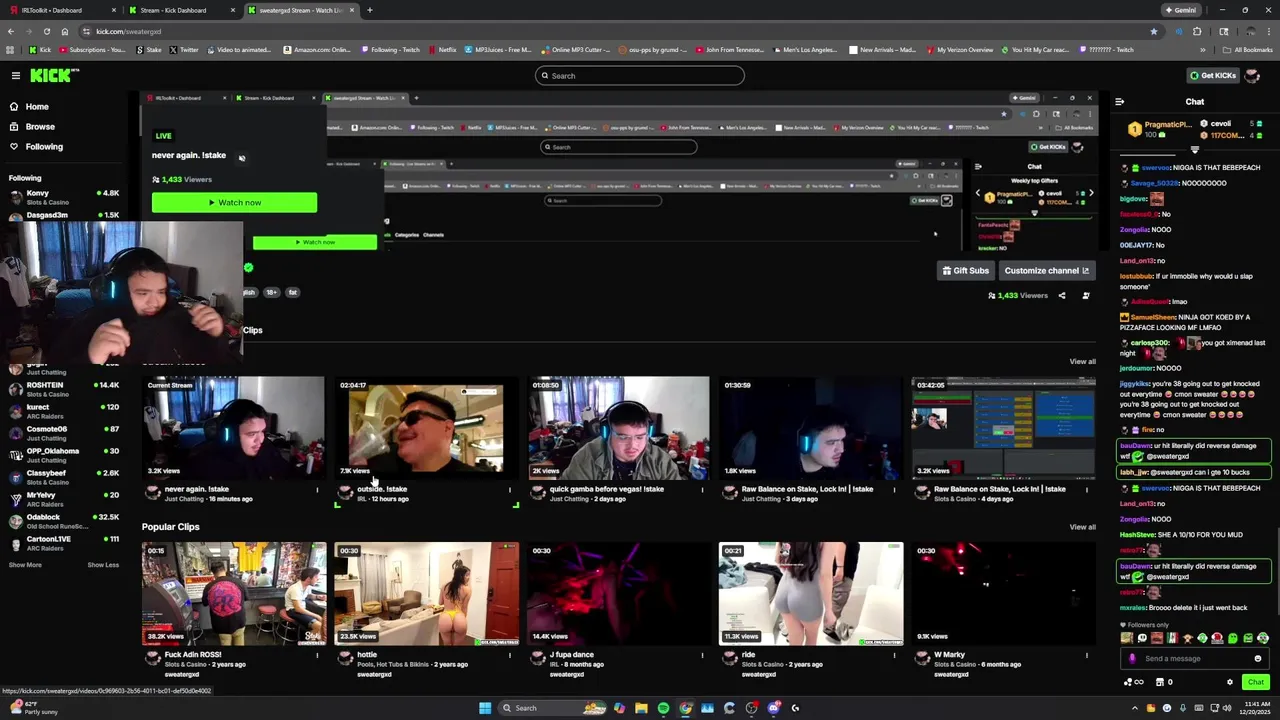The image size is (1280, 720).
Task: Open chat settings gear icon
Action: click(1230, 682)
